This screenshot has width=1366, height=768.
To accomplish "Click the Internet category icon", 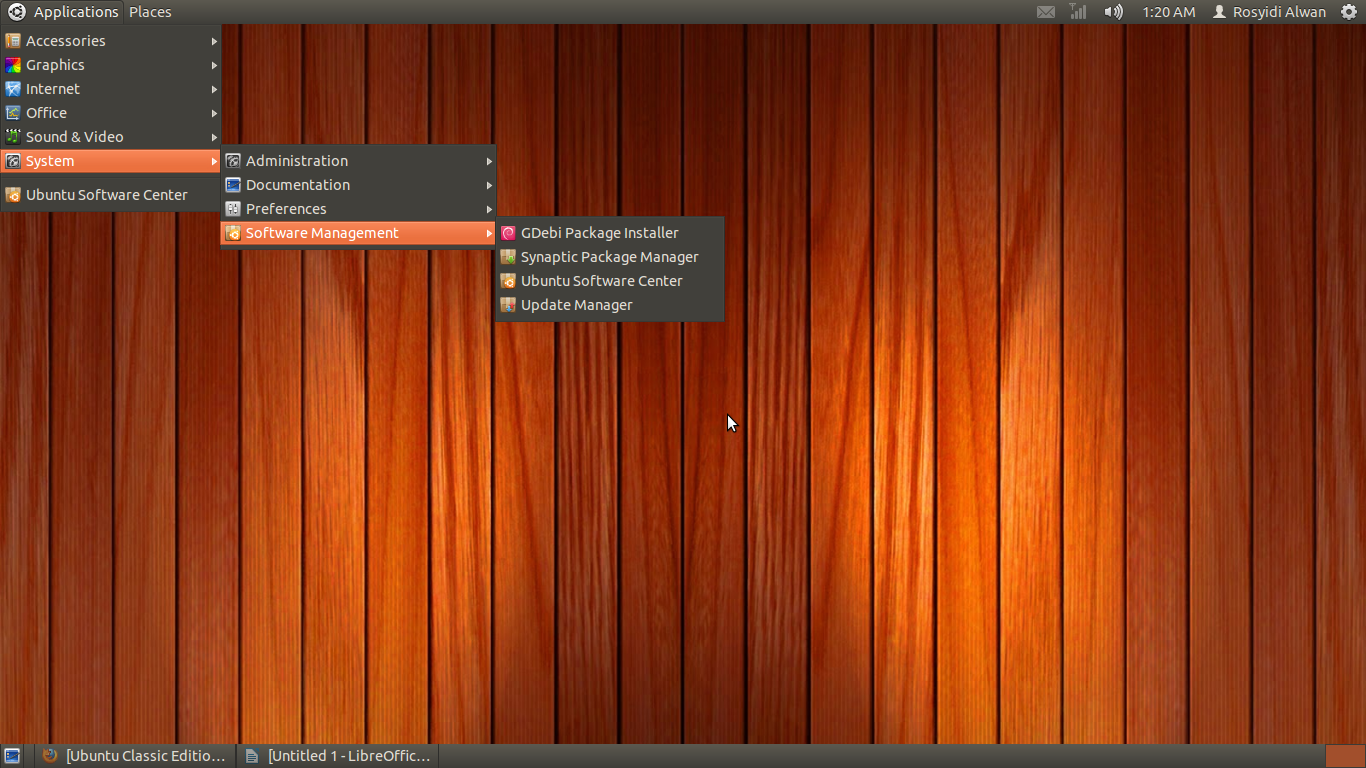I will pyautogui.click(x=13, y=89).
